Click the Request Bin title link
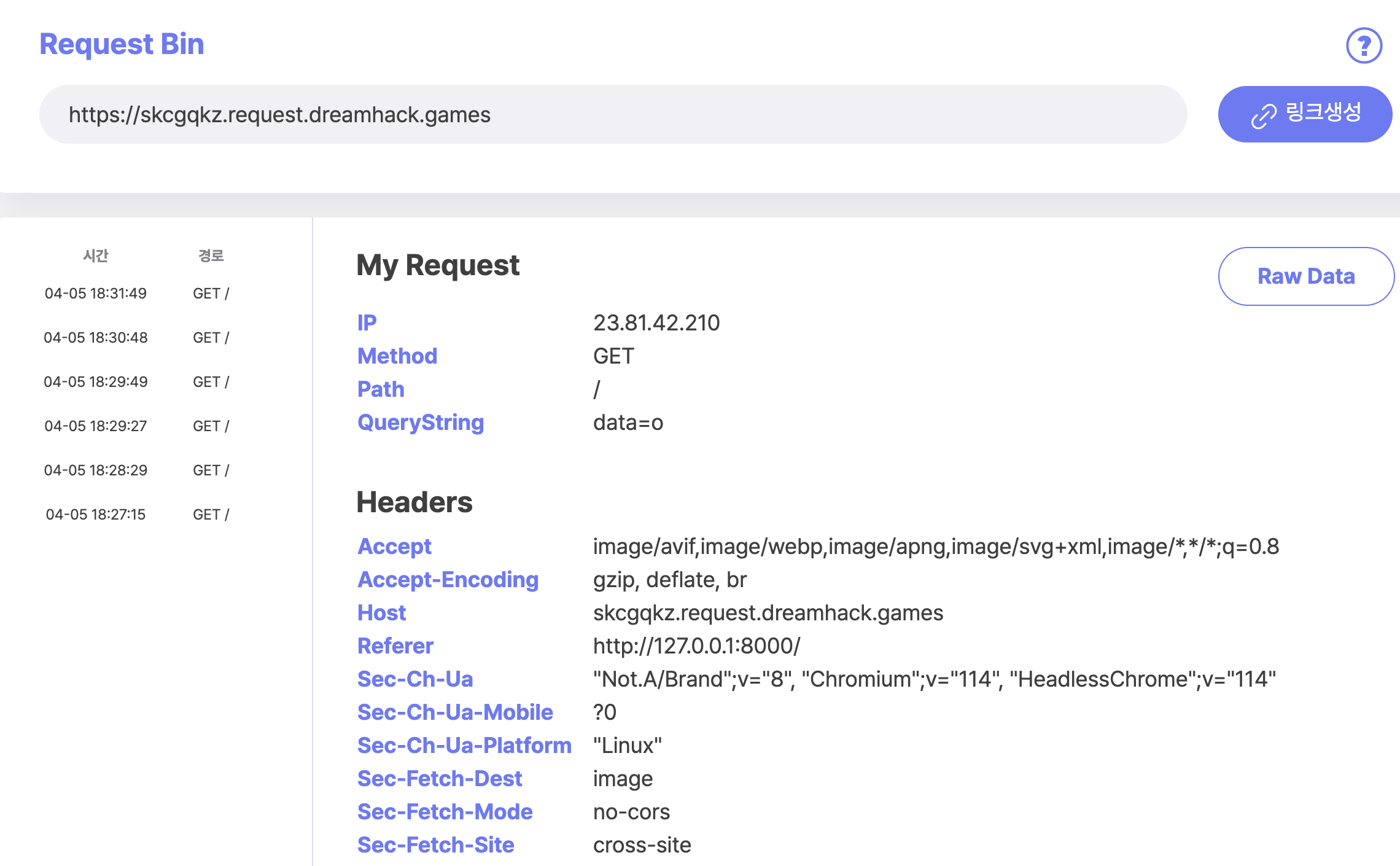Viewport: 1400px width, 866px height. tap(122, 44)
